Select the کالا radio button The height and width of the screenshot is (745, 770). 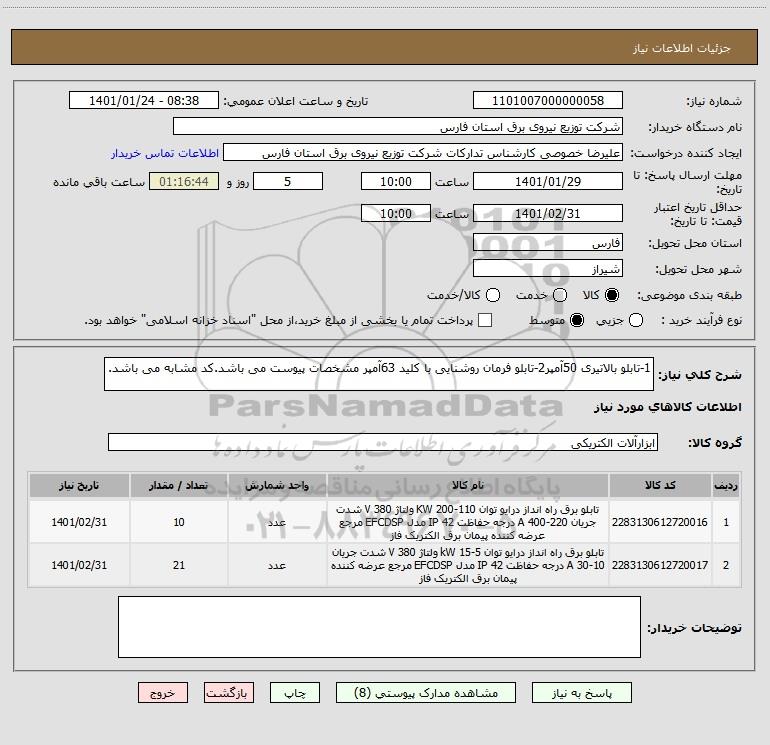point(612,295)
